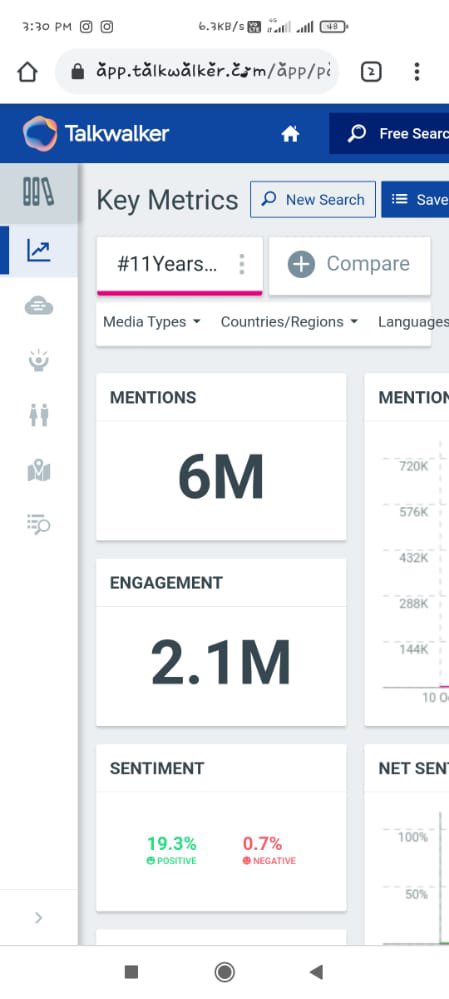Image resolution: width=449 pixels, height=999 pixels.
Task: Open the world map sidebar icon
Action: coord(39,471)
